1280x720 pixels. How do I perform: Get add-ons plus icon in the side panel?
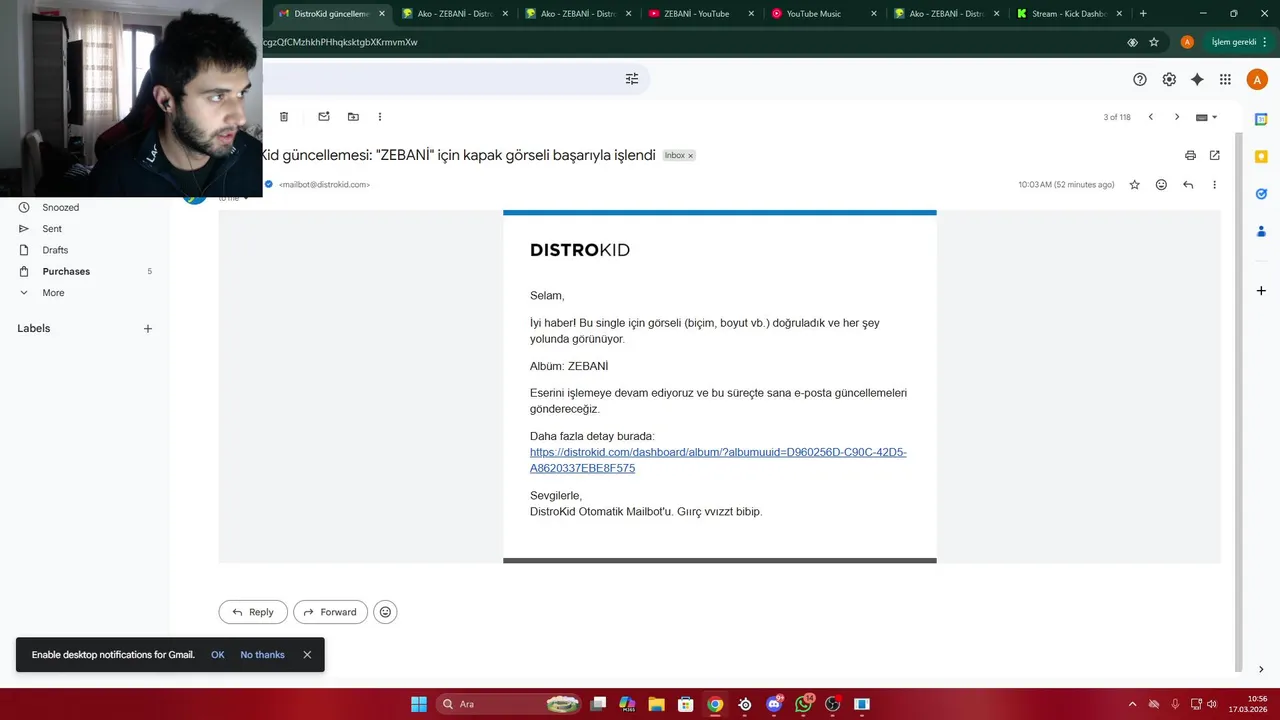pos(1261,291)
